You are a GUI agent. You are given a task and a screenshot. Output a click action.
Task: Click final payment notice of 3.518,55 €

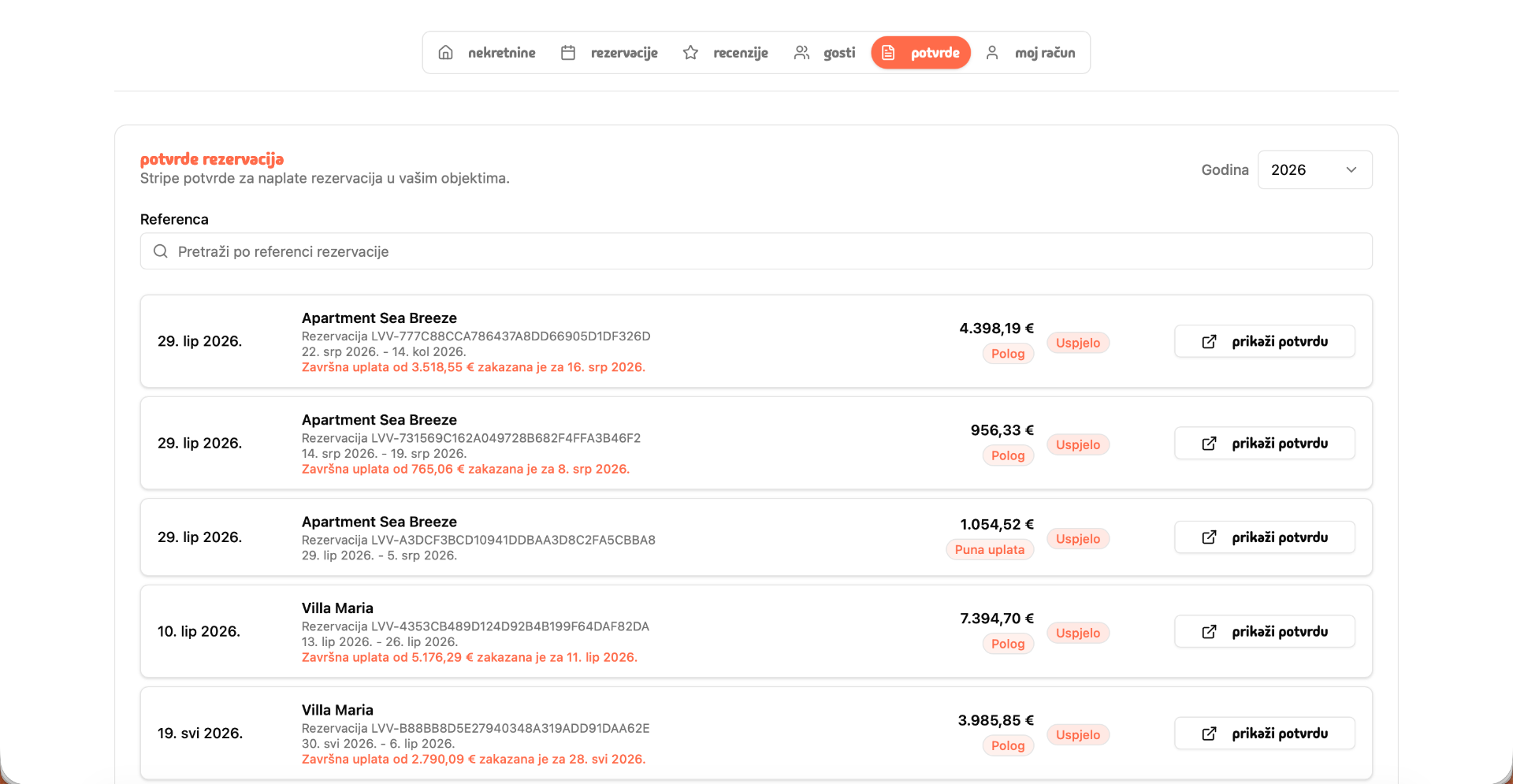pyautogui.click(x=474, y=367)
